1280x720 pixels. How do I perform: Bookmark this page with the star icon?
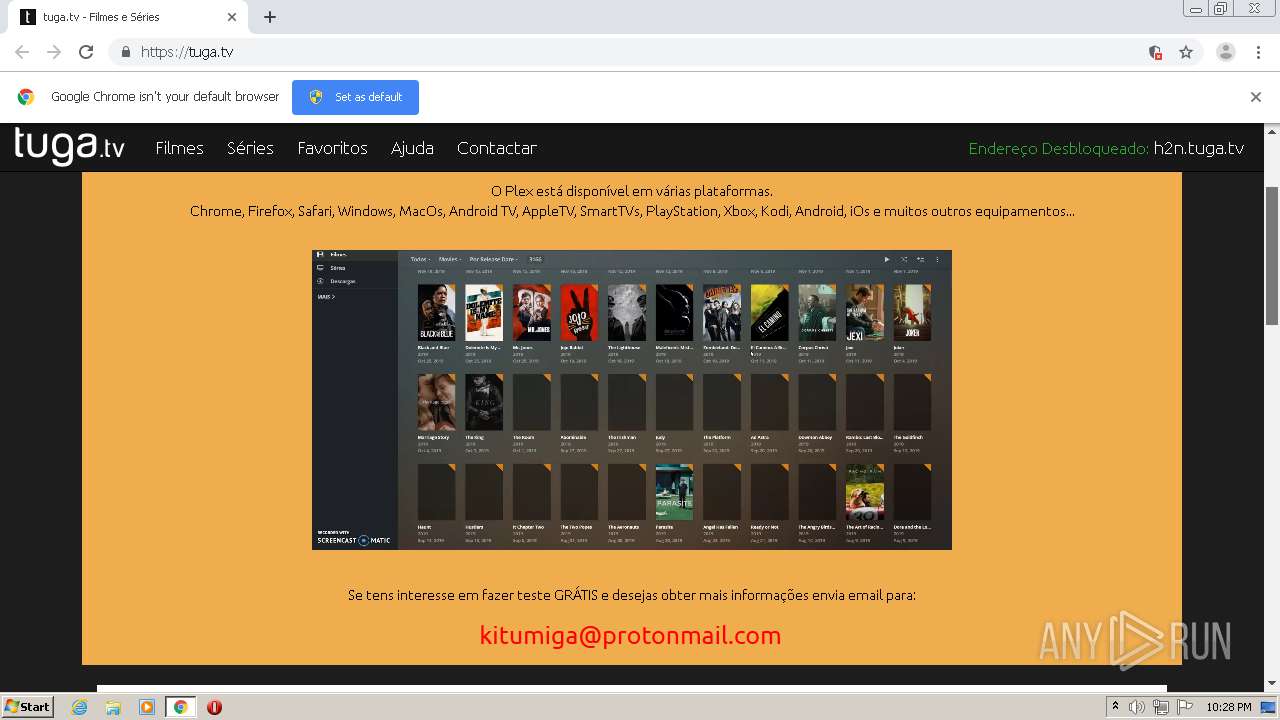[1186, 52]
